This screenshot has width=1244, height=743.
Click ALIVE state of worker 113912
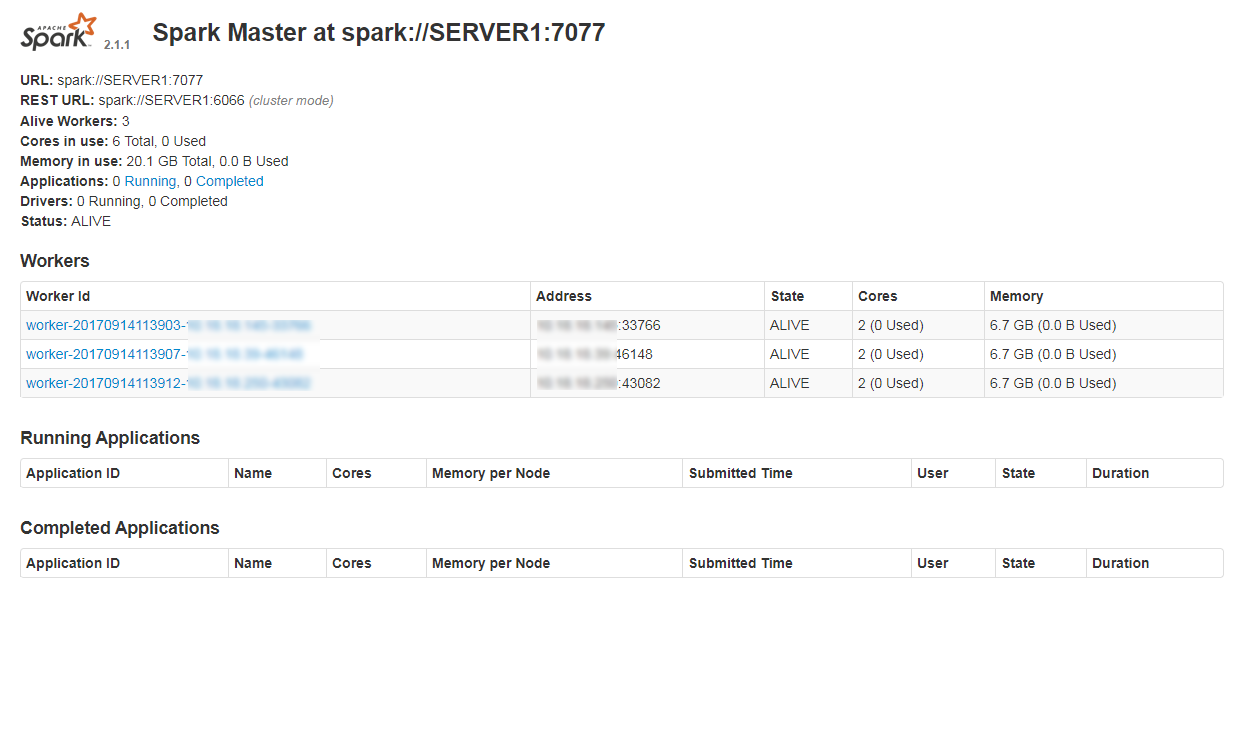pyautogui.click(x=790, y=383)
